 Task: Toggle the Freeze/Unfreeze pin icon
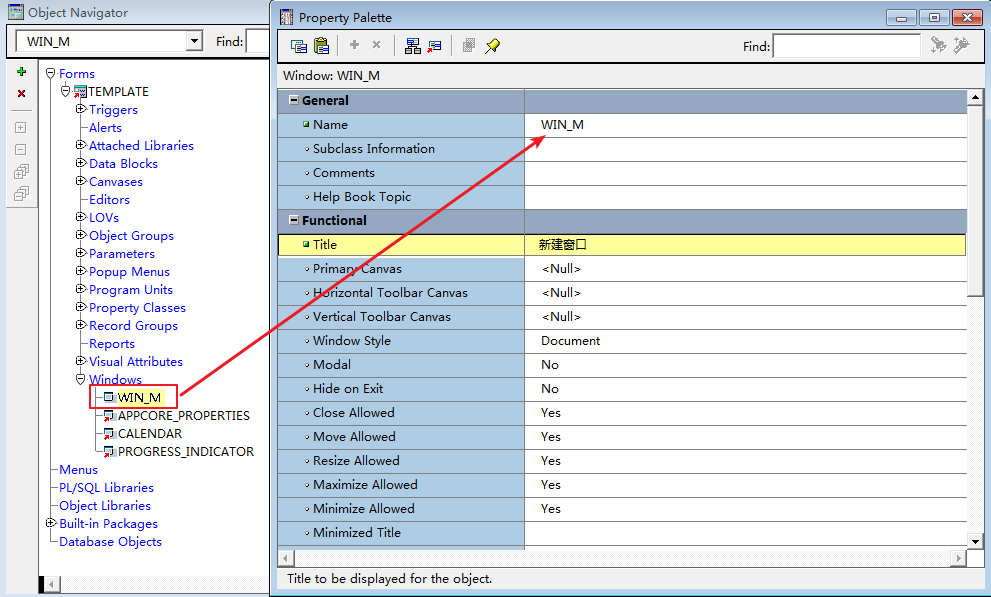coord(492,46)
